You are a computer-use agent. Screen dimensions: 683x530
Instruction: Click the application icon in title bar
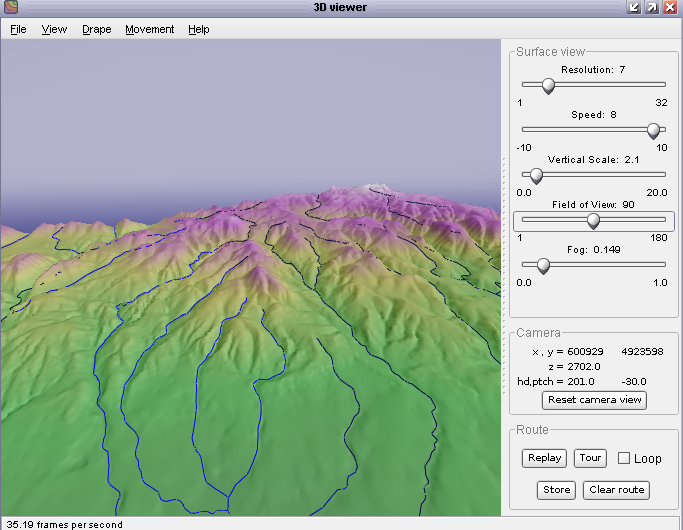(10, 8)
